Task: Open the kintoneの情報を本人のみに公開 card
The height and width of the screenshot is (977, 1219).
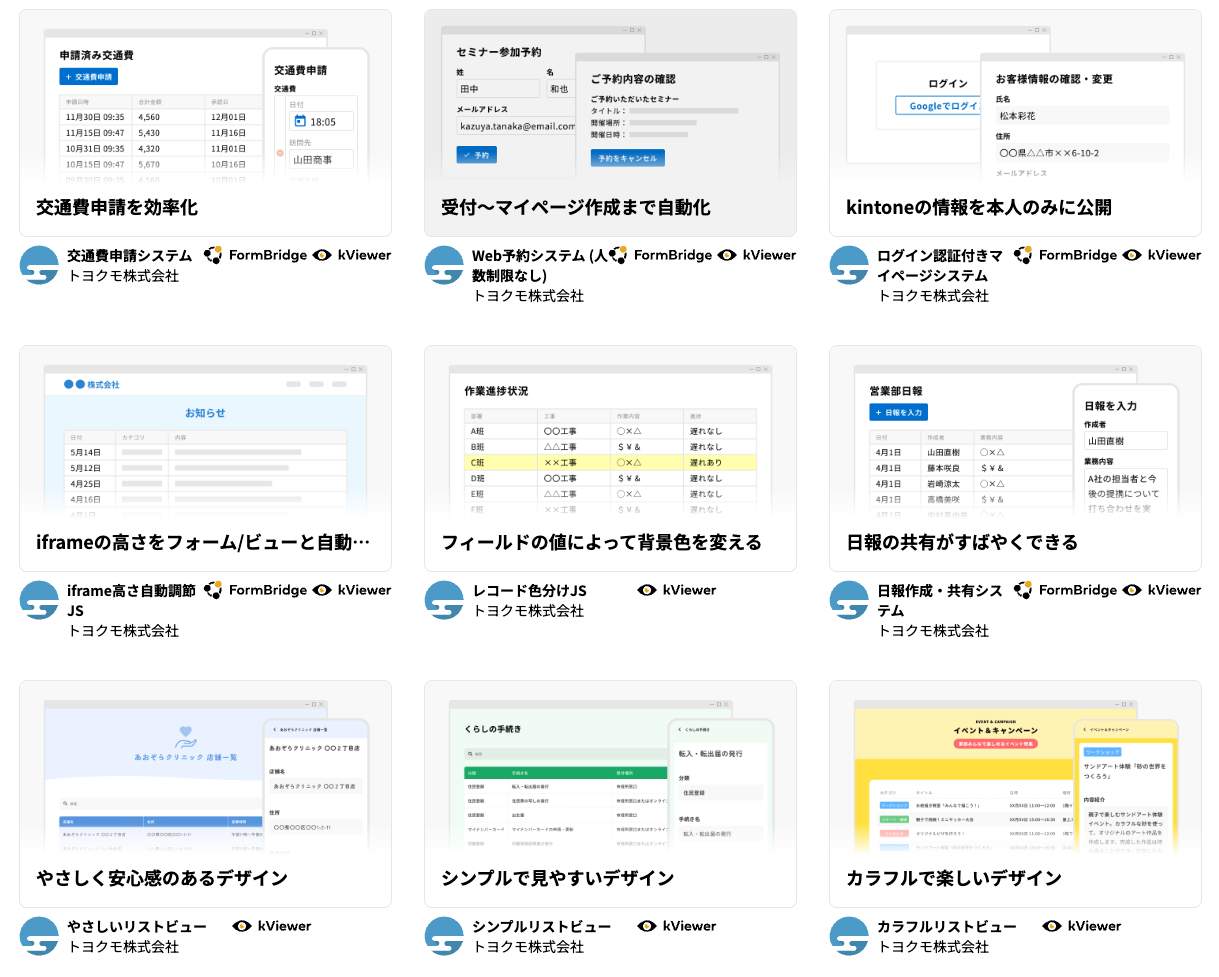Action: pyautogui.click(x=1015, y=123)
